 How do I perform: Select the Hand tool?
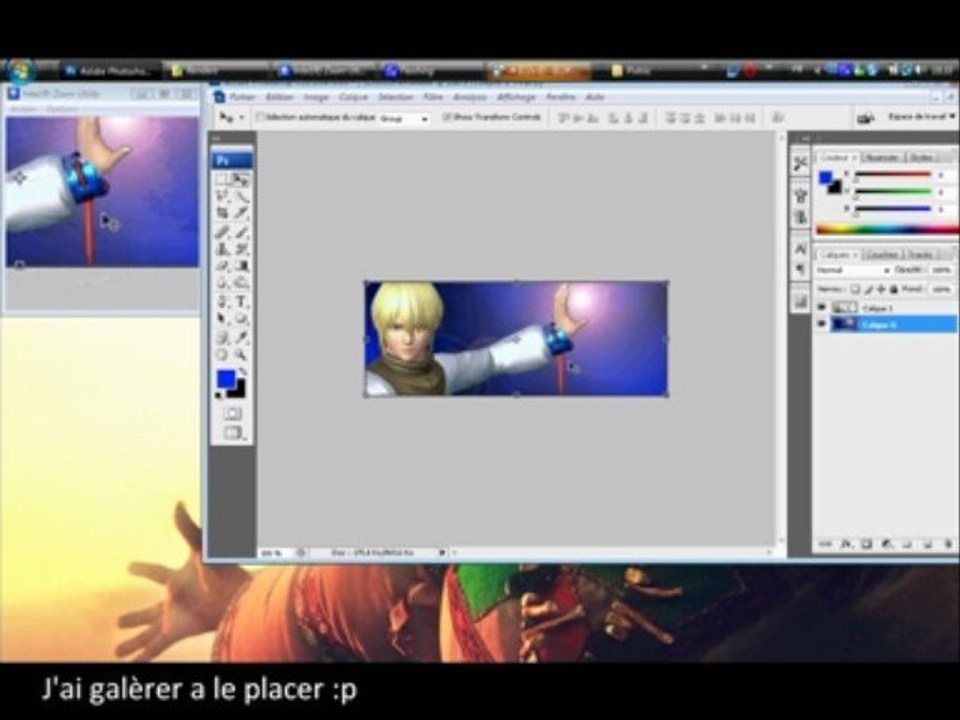point(223,354)
